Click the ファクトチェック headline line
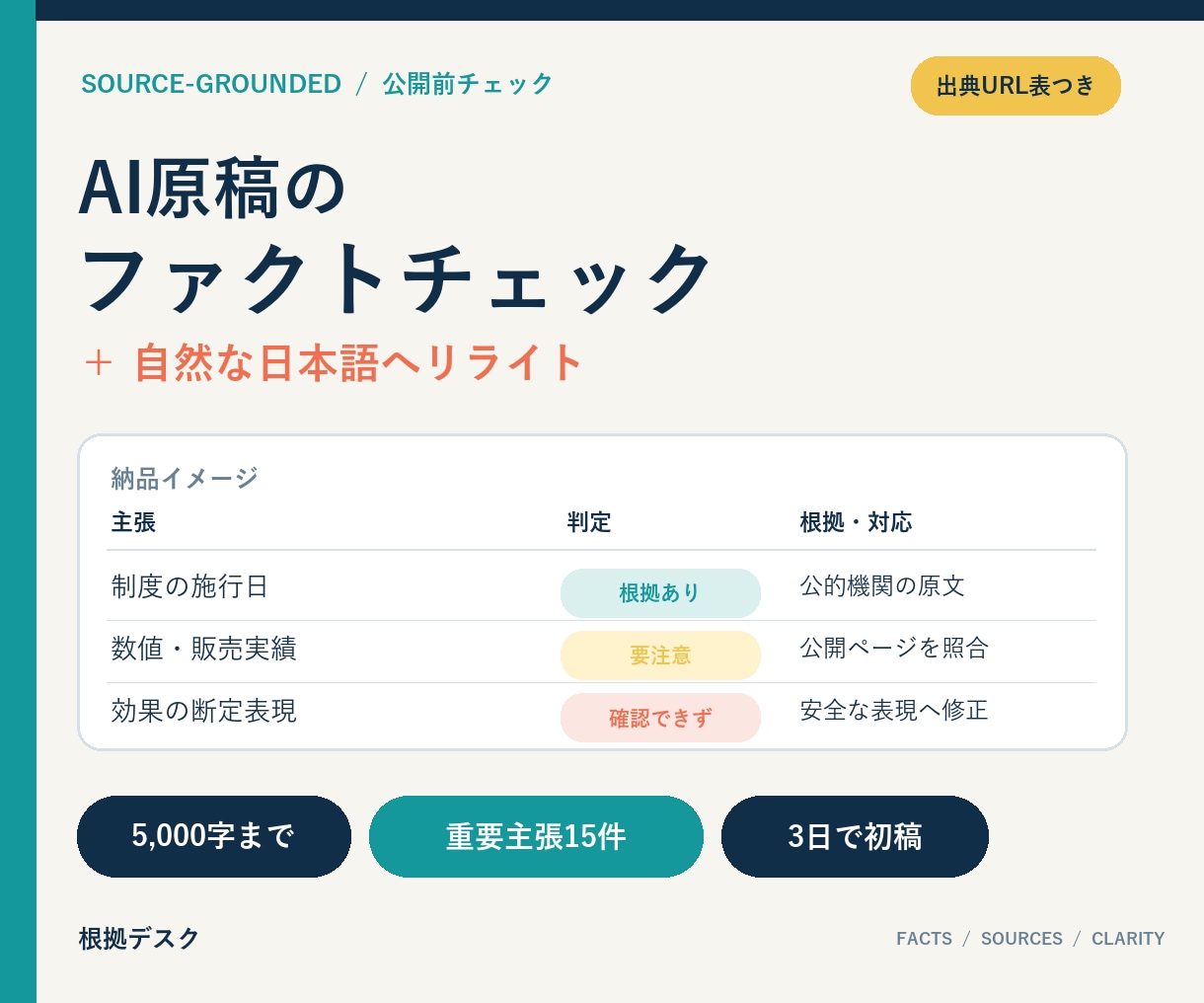This screenshot has width=1204, height=1003. [x=396, y=280]
